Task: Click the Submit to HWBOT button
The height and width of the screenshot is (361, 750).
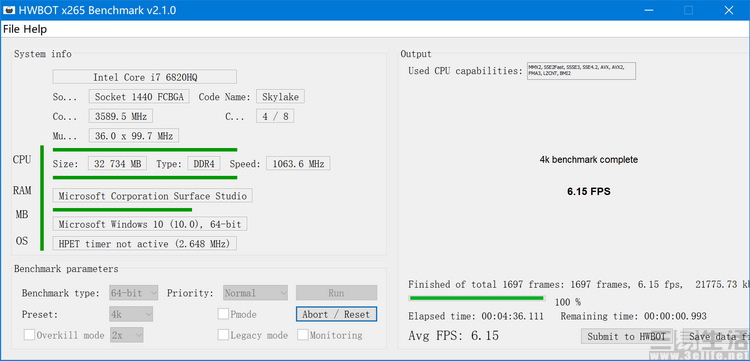Action: (x=627, y=336)
